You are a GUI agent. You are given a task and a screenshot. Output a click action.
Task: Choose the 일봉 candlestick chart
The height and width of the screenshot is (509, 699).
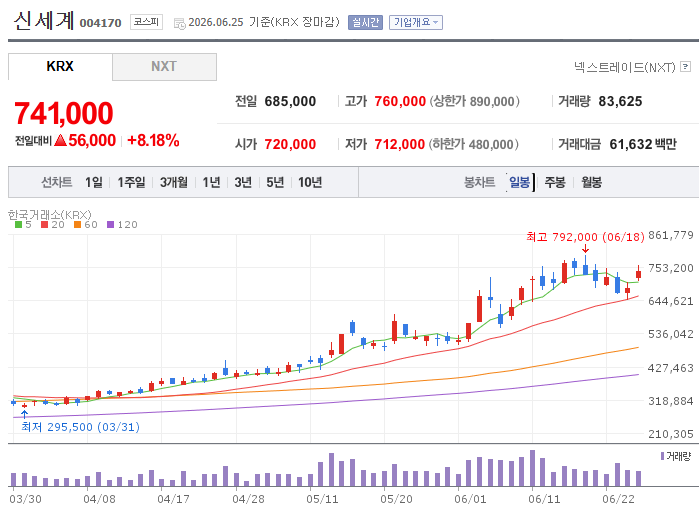tap(519, 182)
